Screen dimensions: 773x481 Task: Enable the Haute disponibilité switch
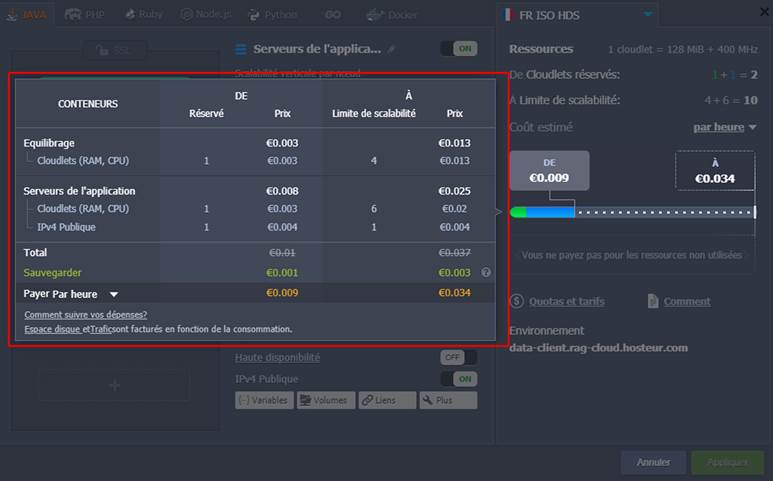click(x=458, y=357)
